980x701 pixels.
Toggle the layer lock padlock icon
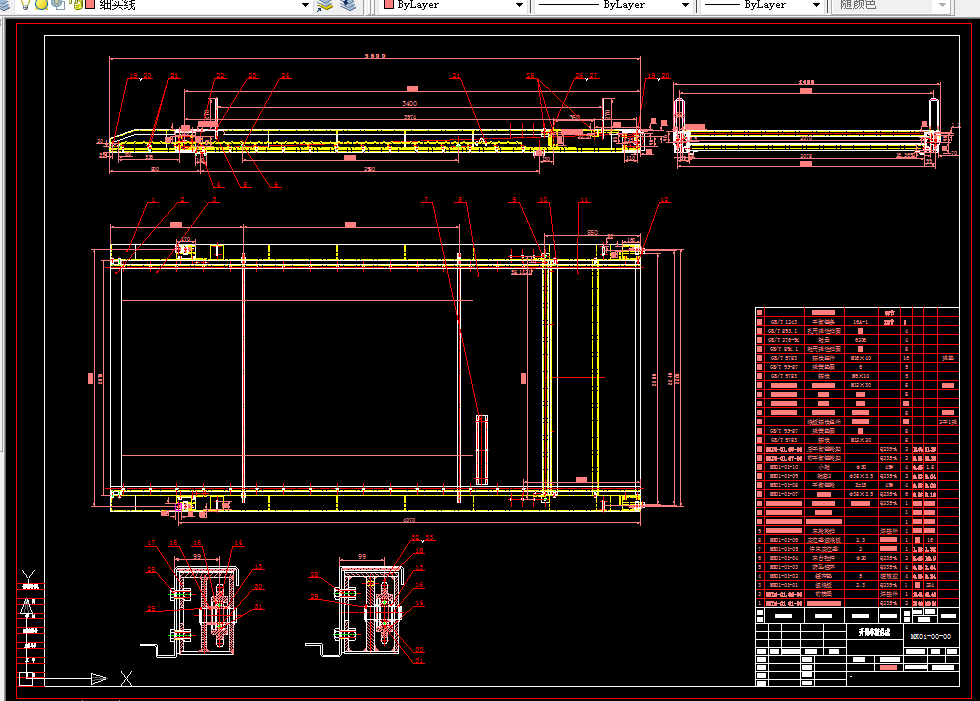tap(78, 4)
